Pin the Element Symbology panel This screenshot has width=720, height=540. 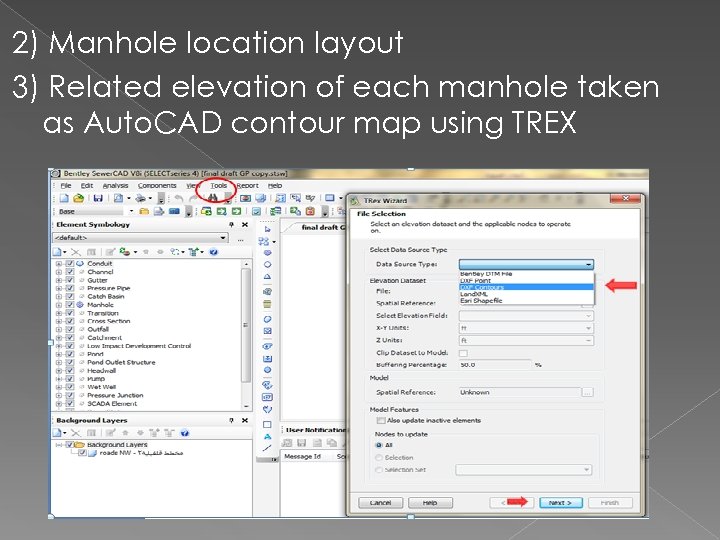coord(231,225)
